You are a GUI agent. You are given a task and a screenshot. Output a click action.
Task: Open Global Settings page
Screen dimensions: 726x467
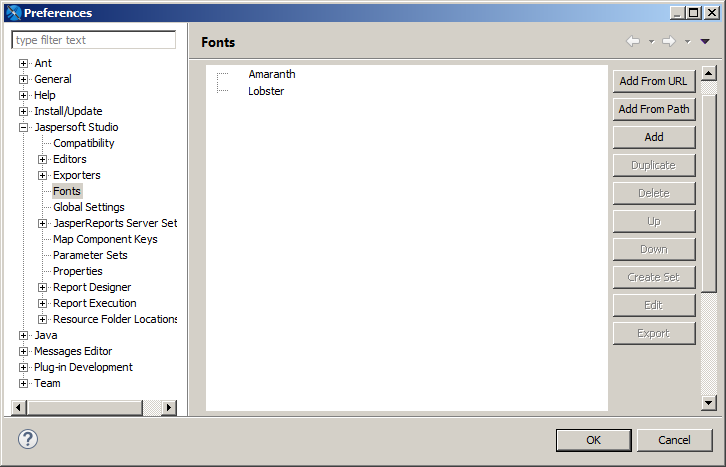coord(89,207)
